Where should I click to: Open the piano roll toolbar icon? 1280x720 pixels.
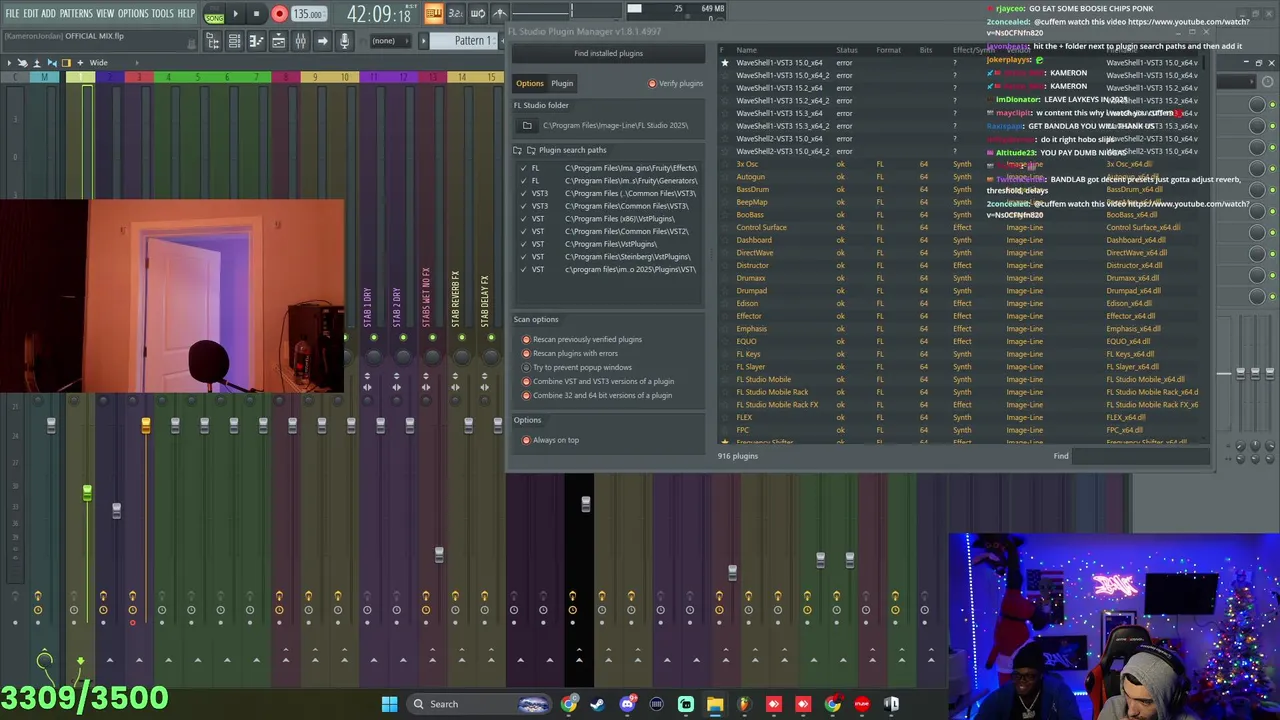256,41
